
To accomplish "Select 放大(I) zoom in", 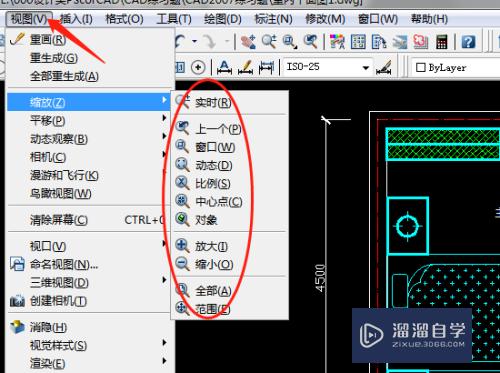I will tap(230, 247).
